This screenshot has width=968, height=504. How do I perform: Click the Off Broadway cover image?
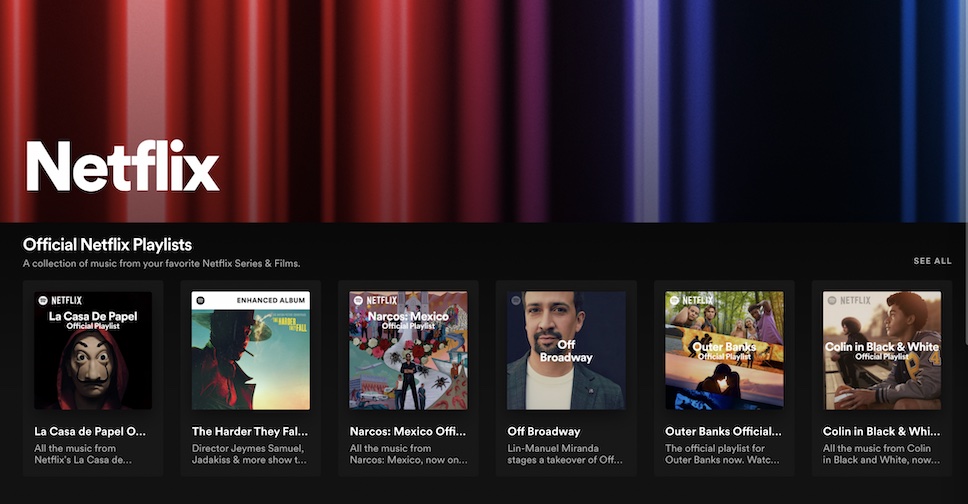(566, 350)
